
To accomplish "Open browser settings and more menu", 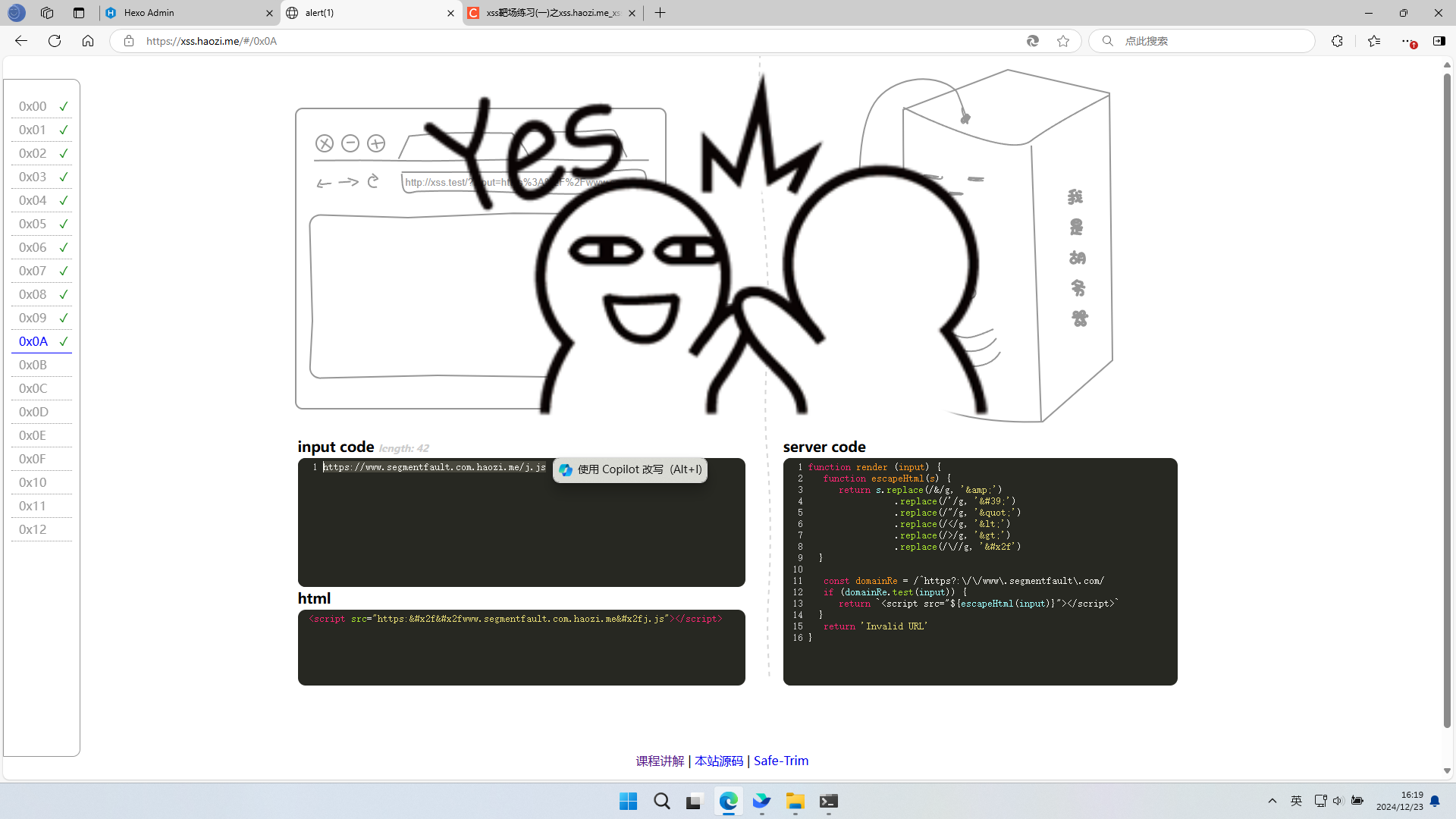I will tap(1407, 41).
